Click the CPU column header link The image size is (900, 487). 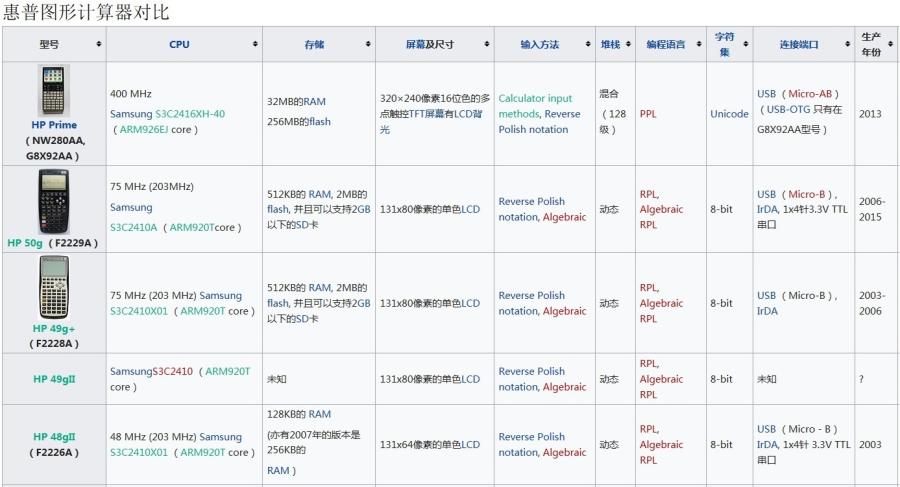tap(179, 44)
